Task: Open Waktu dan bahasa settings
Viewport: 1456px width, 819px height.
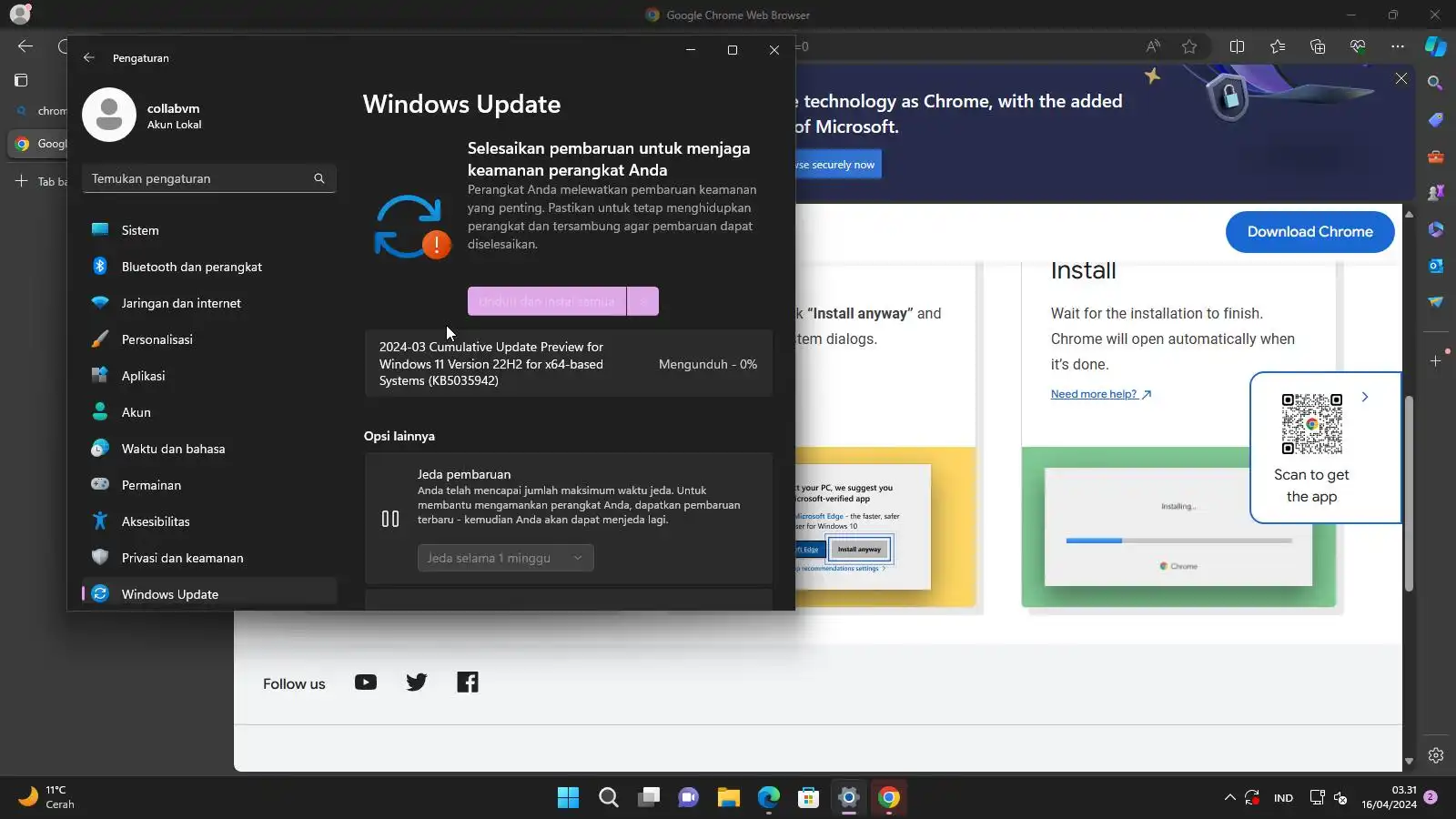Action: click(209, 449)
